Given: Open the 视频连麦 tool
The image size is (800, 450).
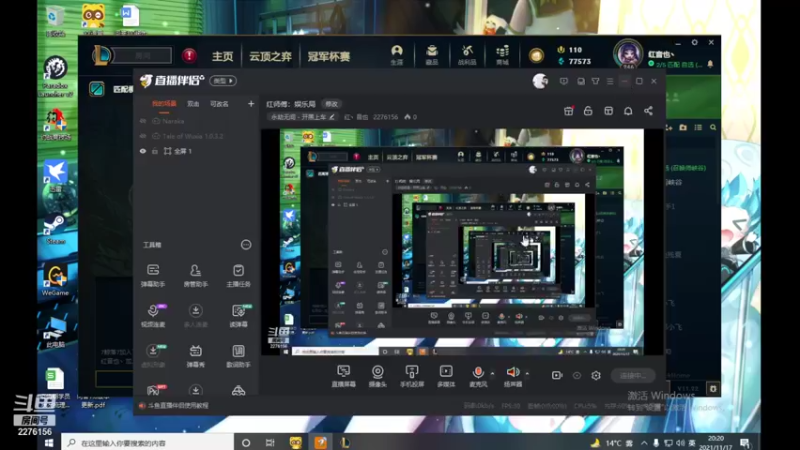Looking at the screenshot, I should click(153, 316).
